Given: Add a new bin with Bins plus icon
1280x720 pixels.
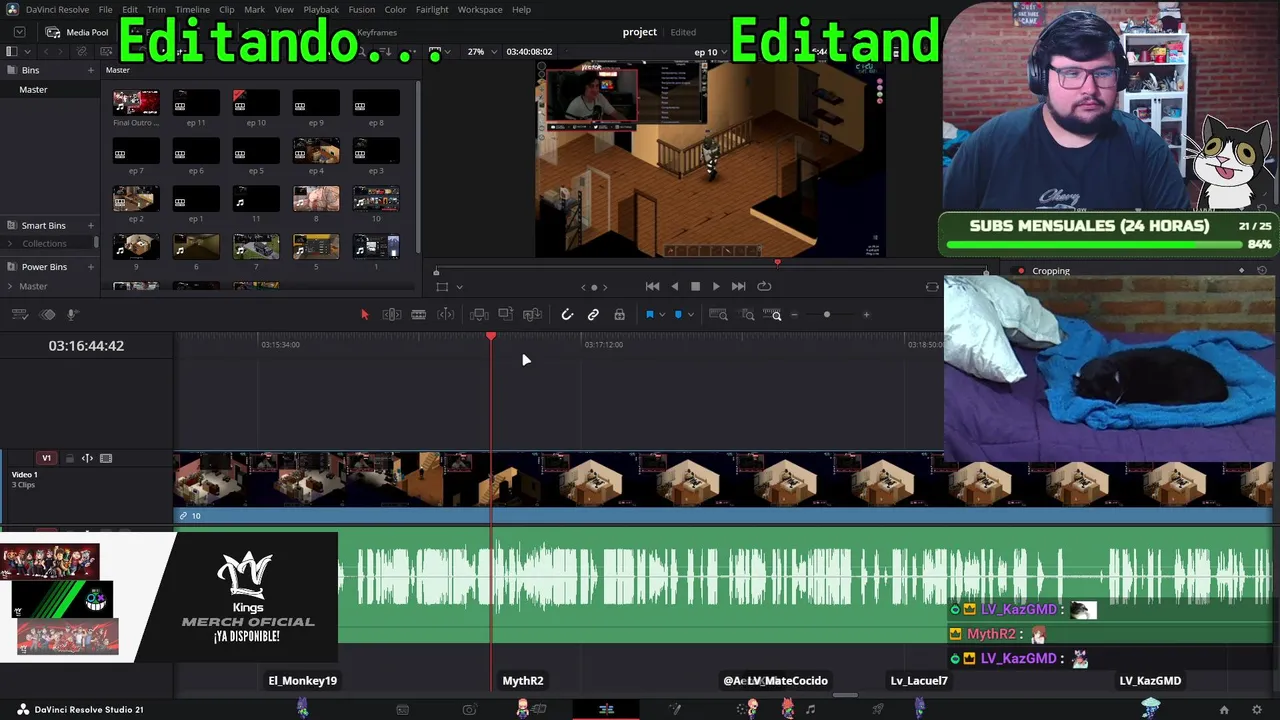Looking at the screenshot, I should [x=90, y=70].
